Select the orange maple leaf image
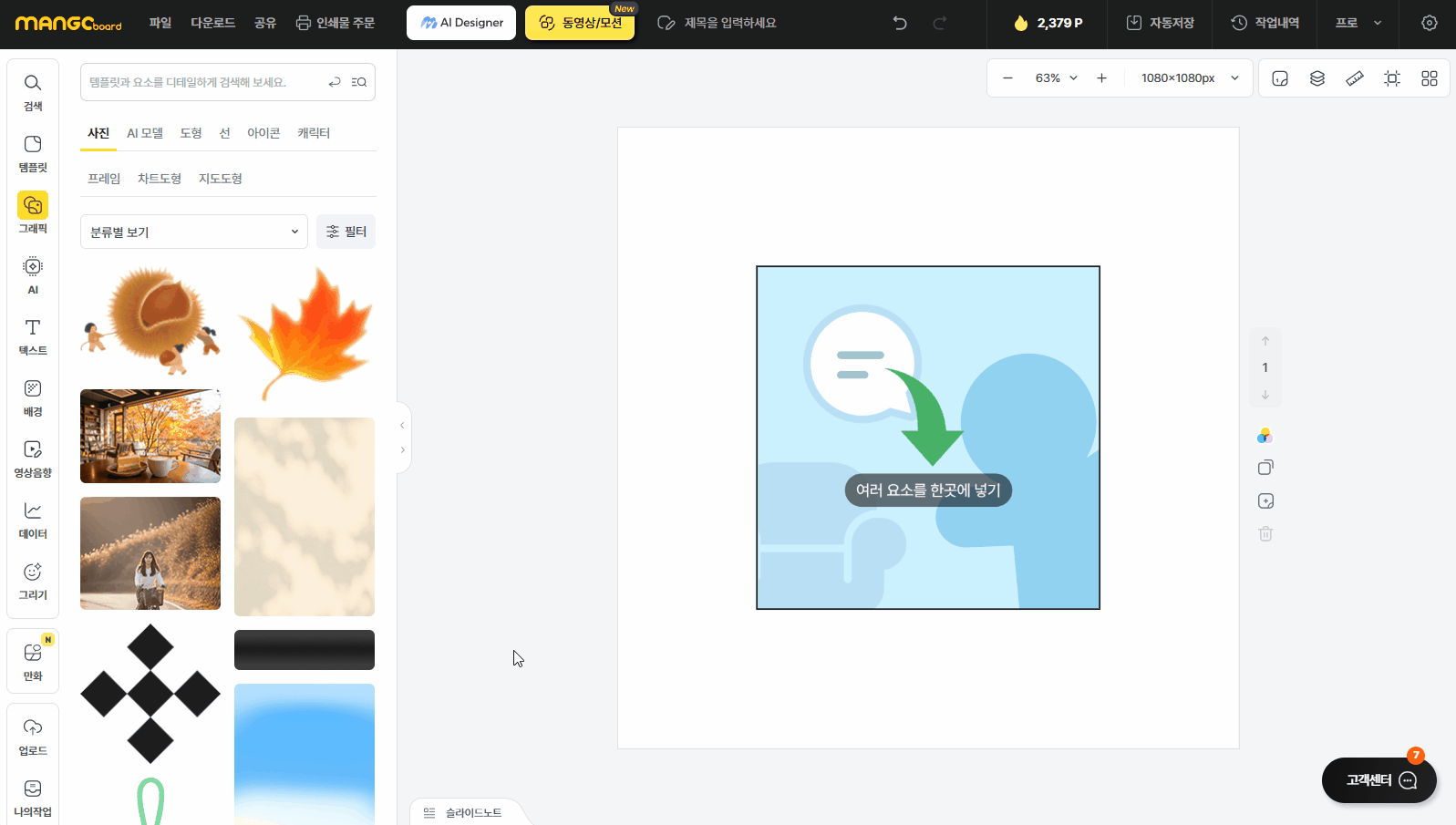Screen dimensions: 1456x825 (x=305, y=334)
